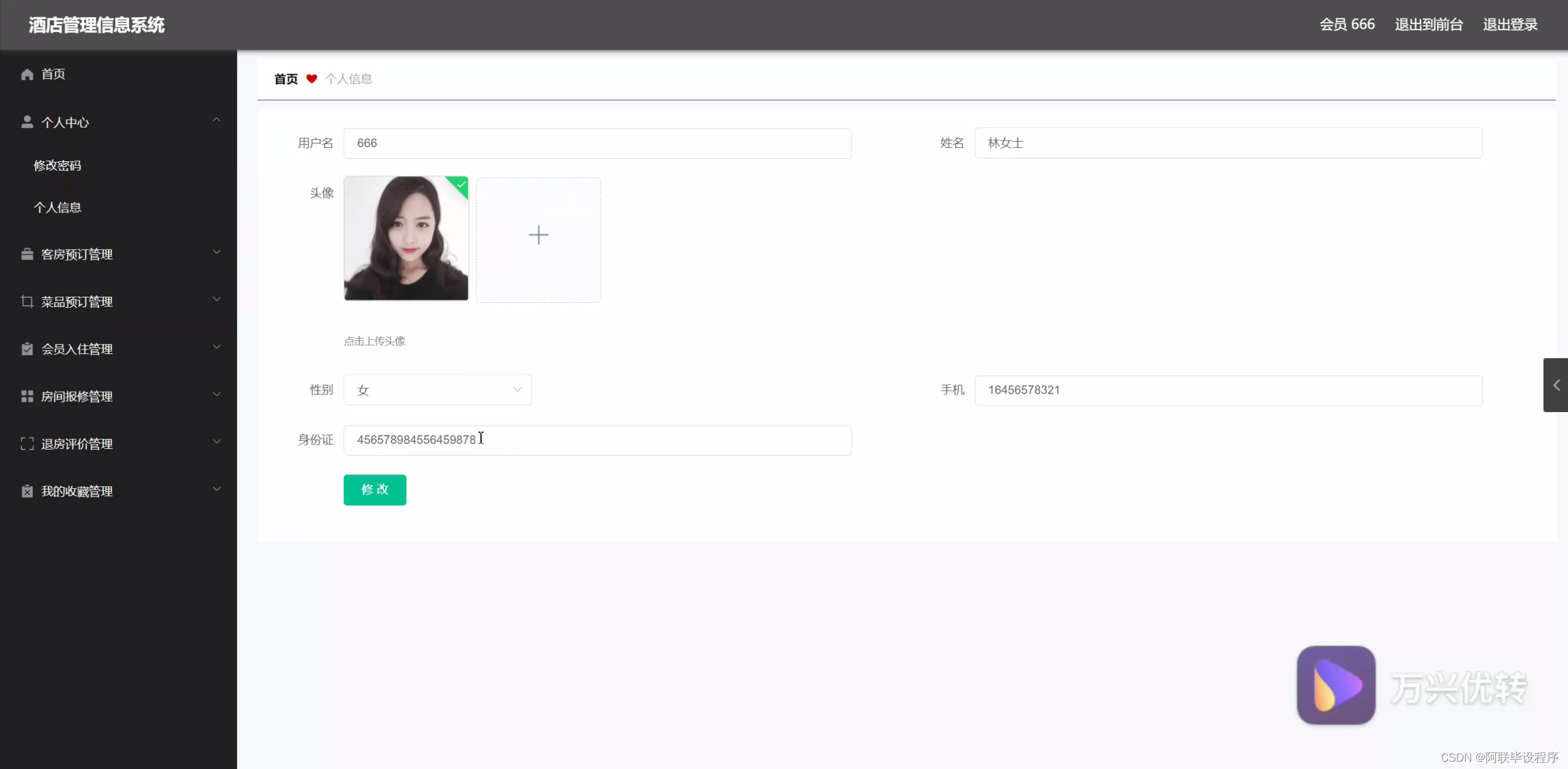This screenshot has height=769, width=1568.
Task: Click the clipboard icon for 会员入住管理
Action: [x=27, y=349]
